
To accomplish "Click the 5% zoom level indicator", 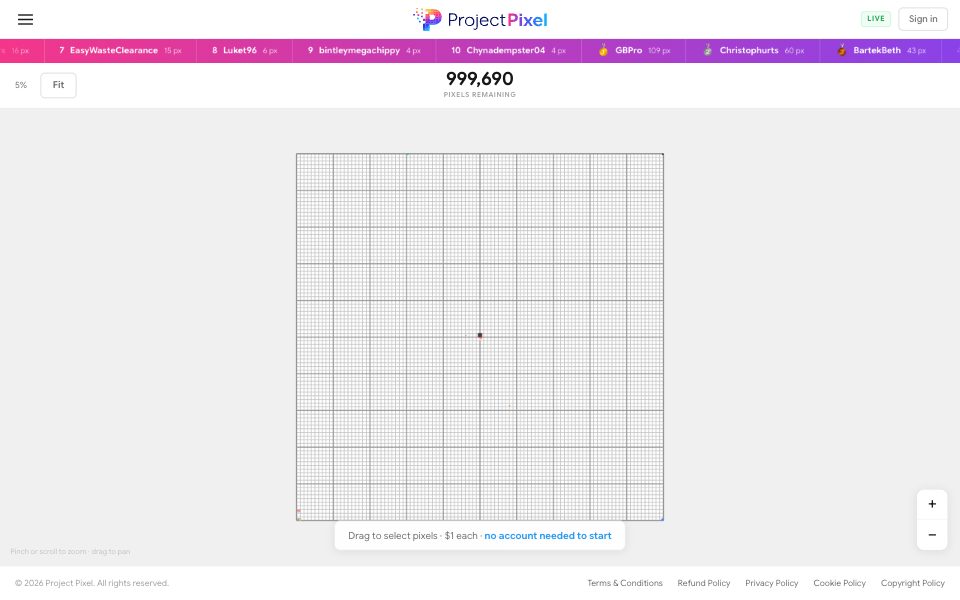I will [21, 85].
